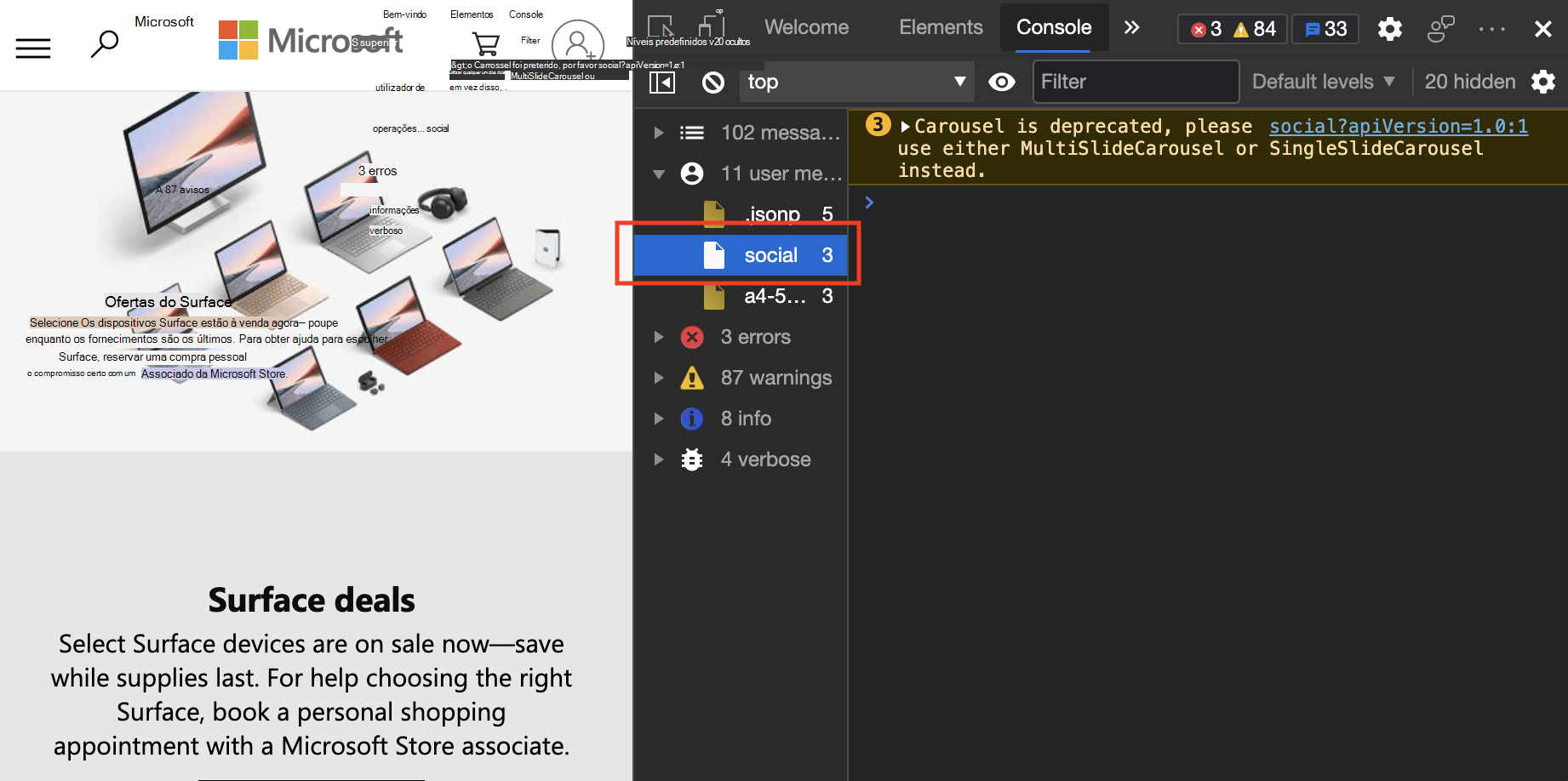Image resolution: width=1568 pixels, height=781 pixels.
Task: Toggle device emulation mode
Action: click(712, 26)
